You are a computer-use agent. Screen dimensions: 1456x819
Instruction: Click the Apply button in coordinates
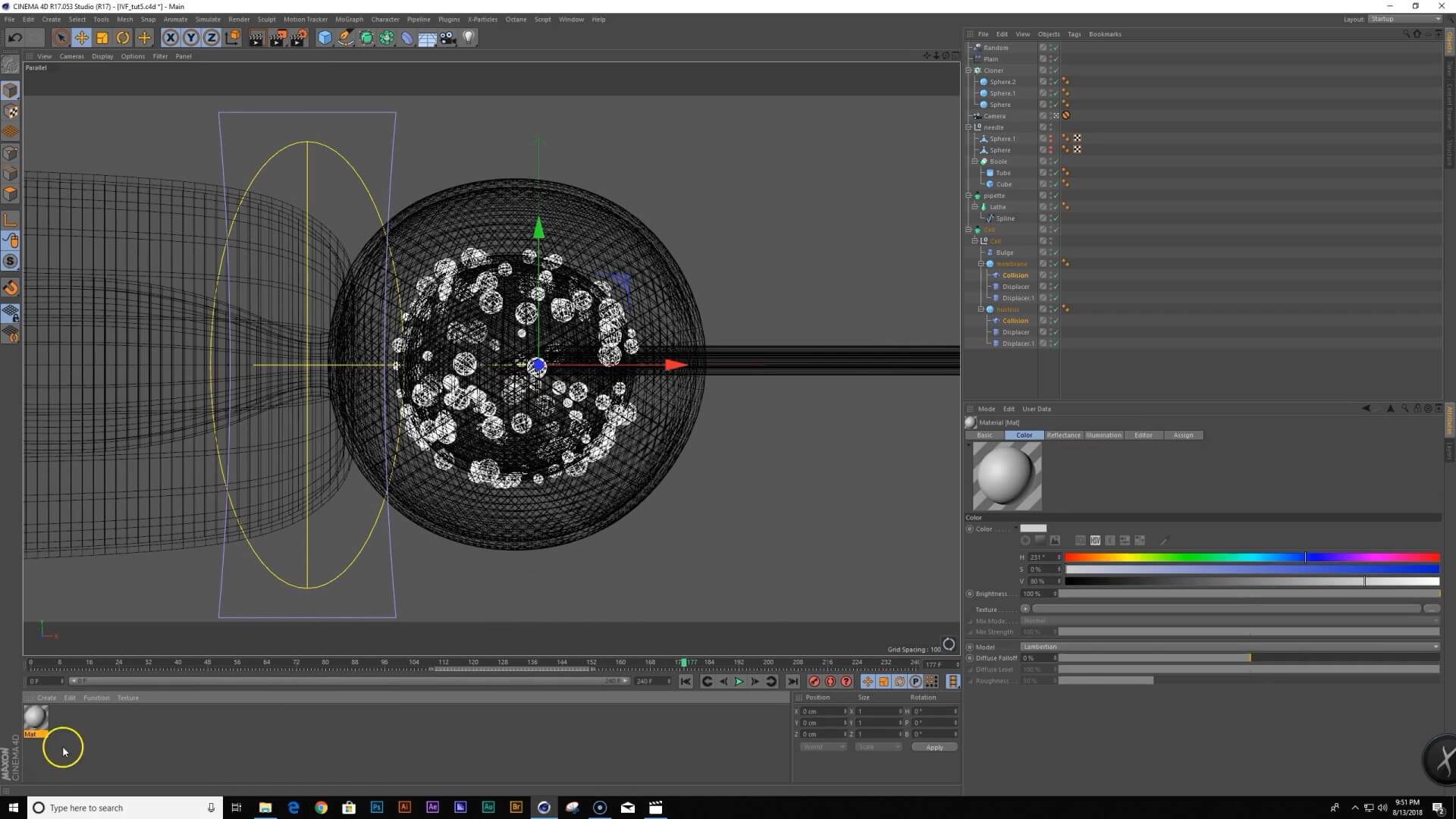click(934, 747)
